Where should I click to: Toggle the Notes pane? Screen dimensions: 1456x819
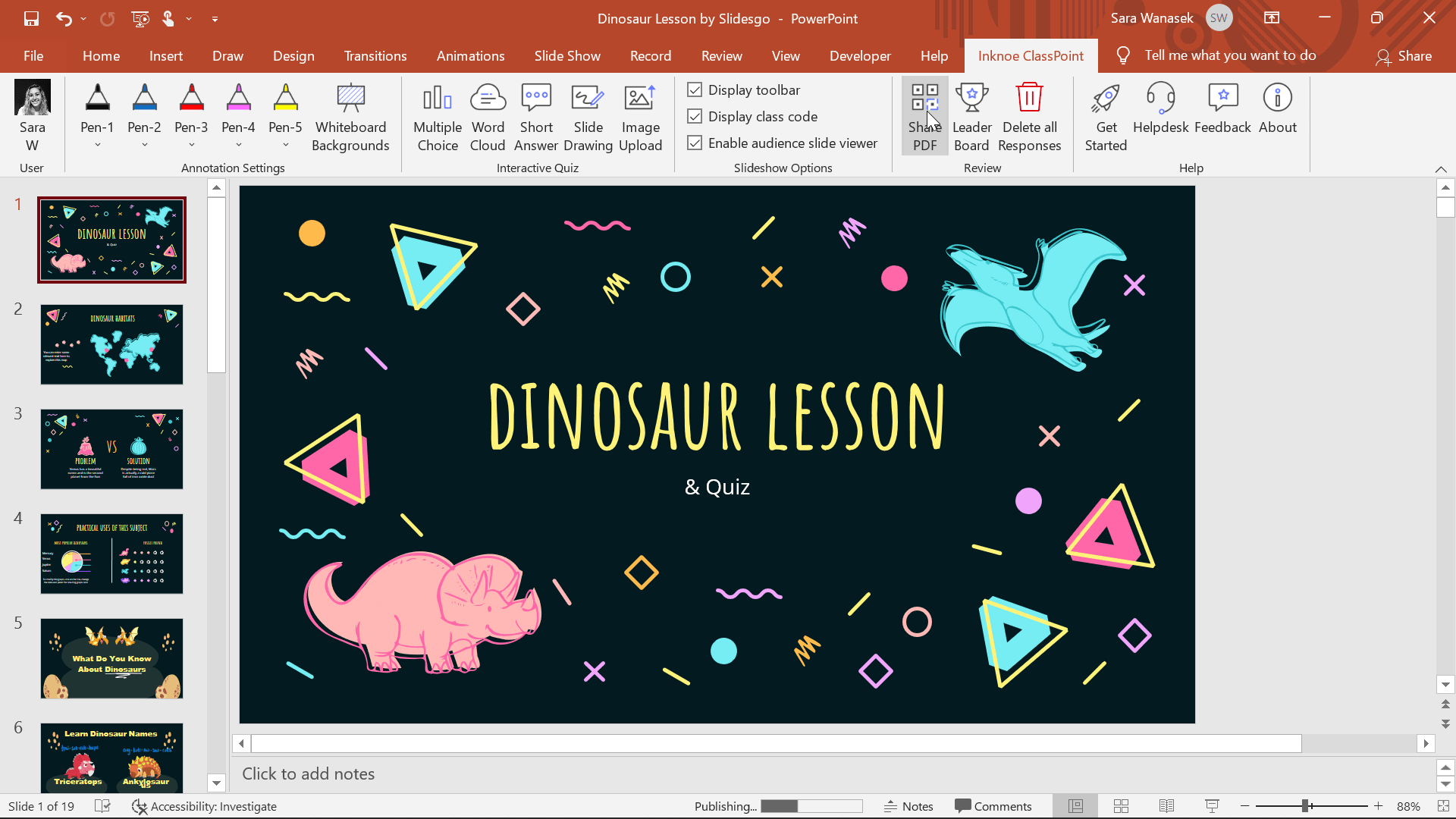point(908,806)
